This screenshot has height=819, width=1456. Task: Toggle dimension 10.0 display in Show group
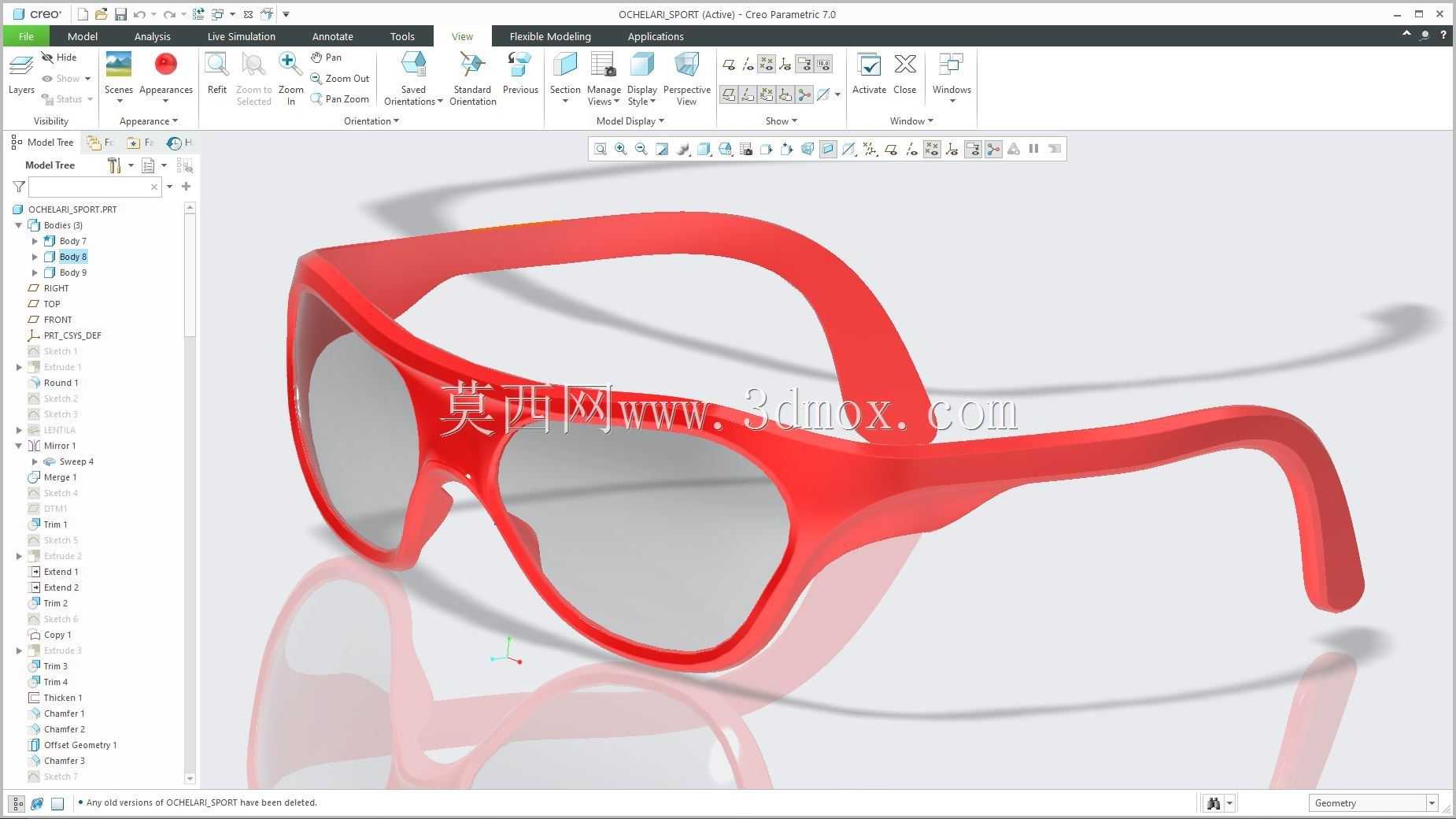coord(823,65)
